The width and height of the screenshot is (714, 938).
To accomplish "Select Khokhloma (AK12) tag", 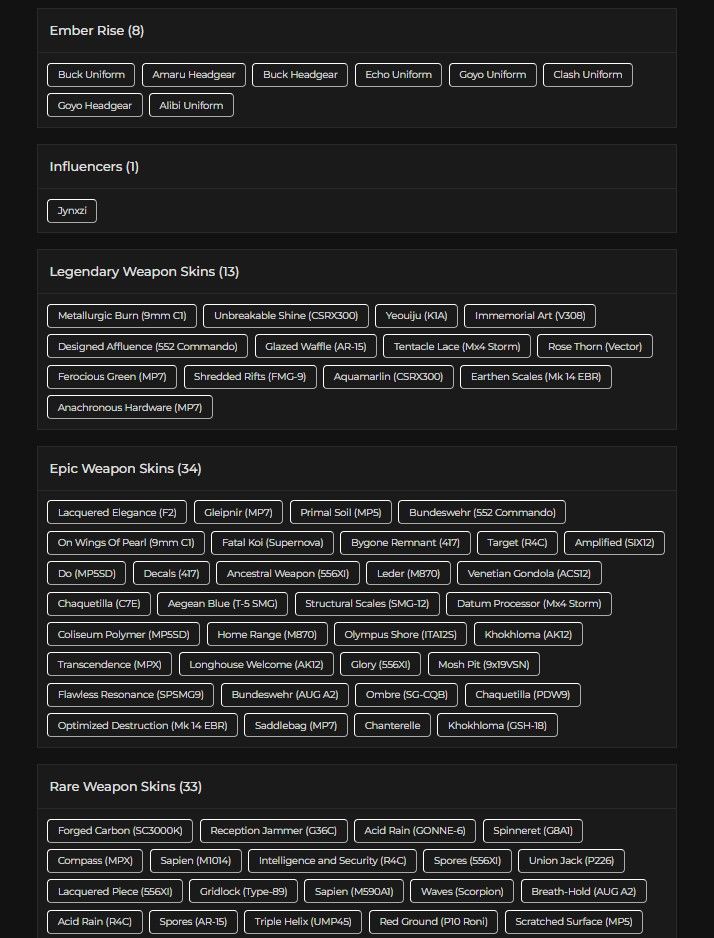I will click(x=528, y=635).
